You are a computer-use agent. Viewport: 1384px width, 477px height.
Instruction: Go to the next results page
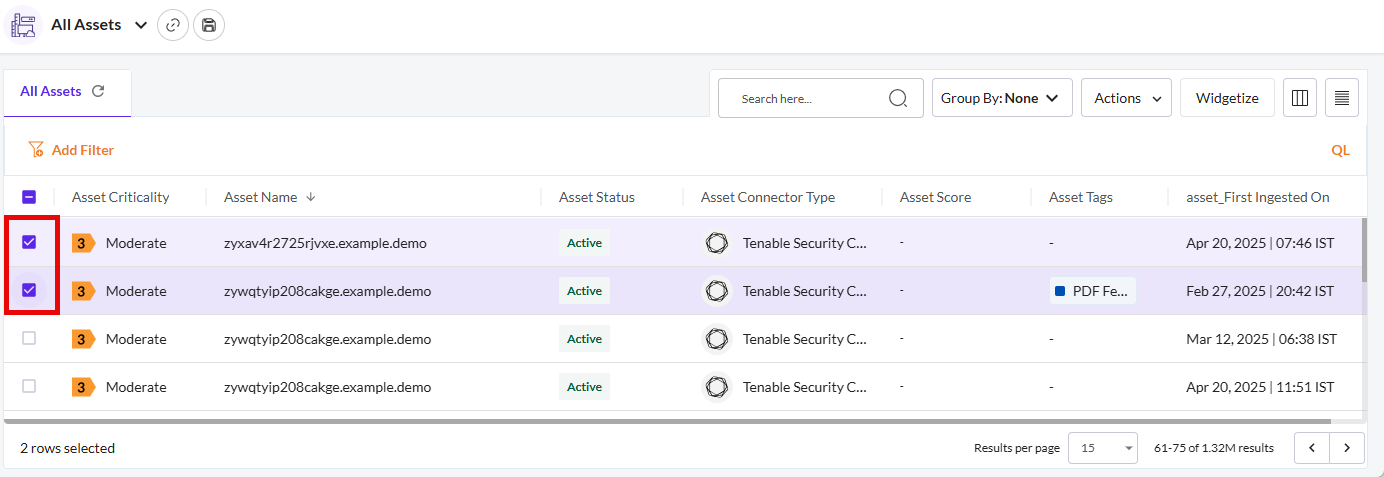tap(1347, 448)
